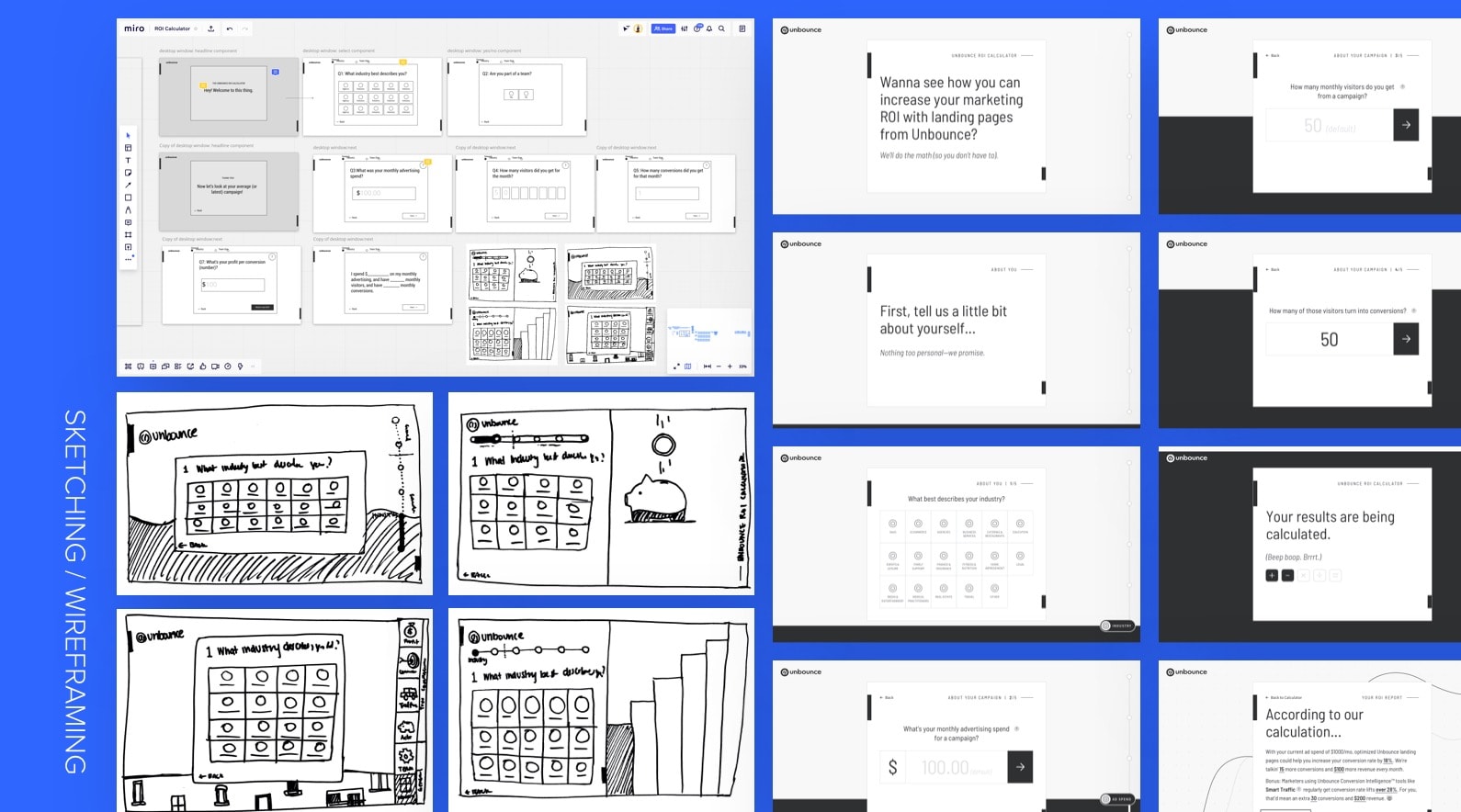Open the notifications bell icon

pyautogui.click(x=709, y=28)
